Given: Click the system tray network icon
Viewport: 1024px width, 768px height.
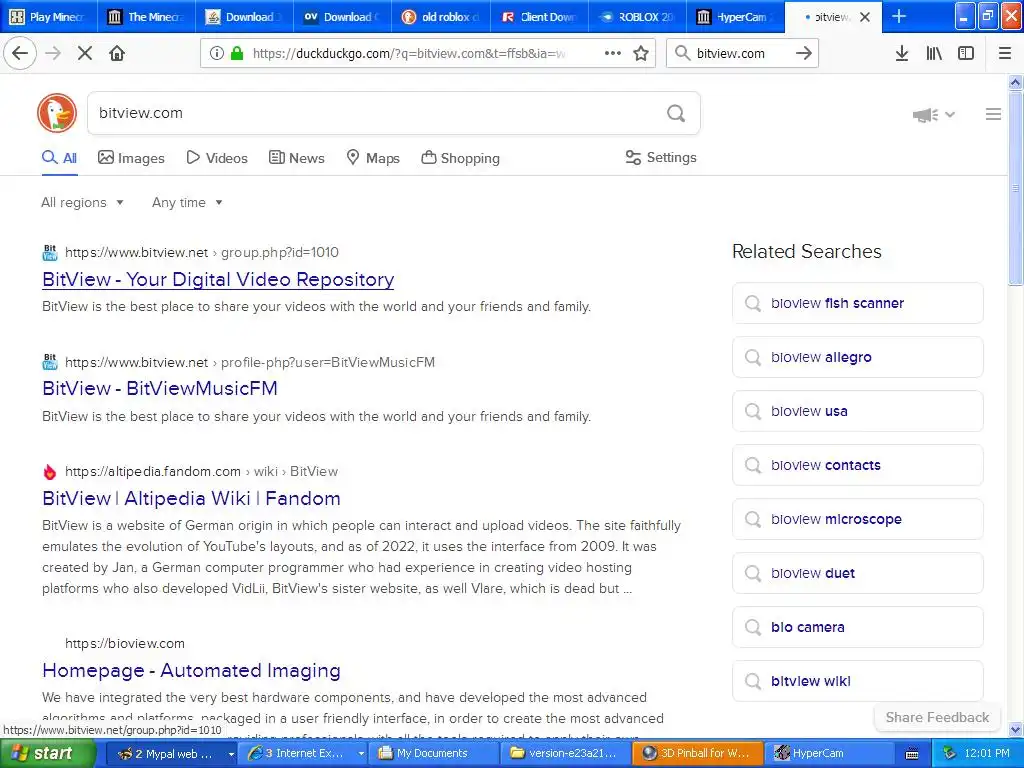Looking at the screenshot, I should coord(950,753).
